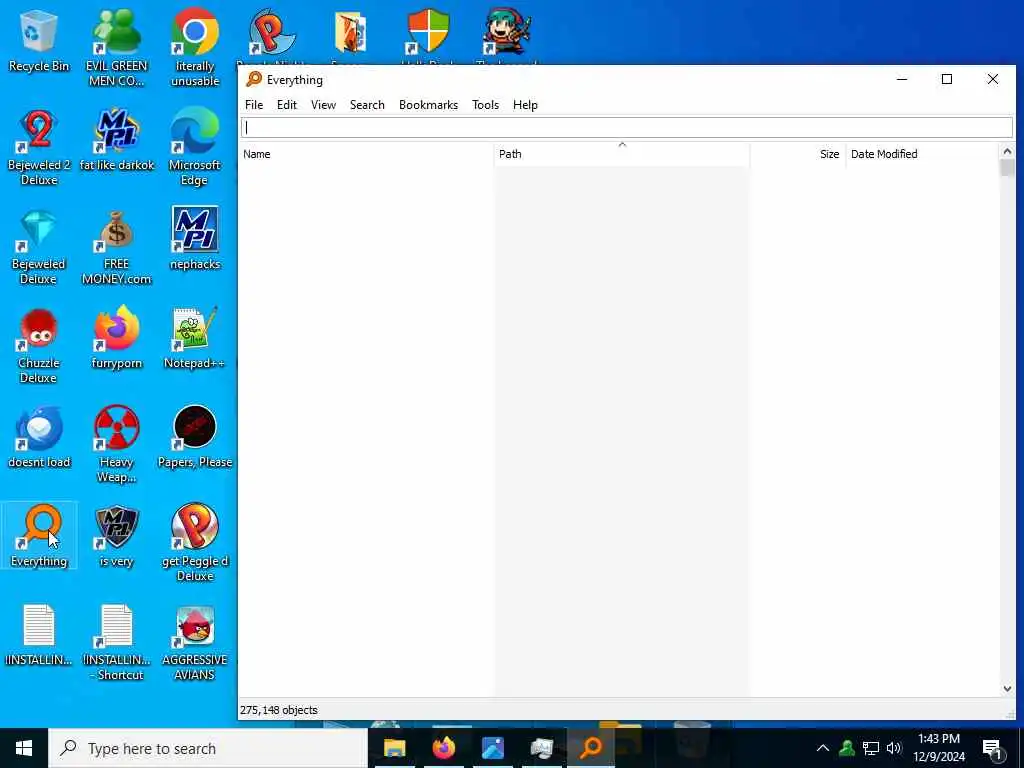Image resolution: width=1024 pixels, height=768 pixels.
Task: Select the Papers, Please shortcut
Action: (x=195, y=437)
